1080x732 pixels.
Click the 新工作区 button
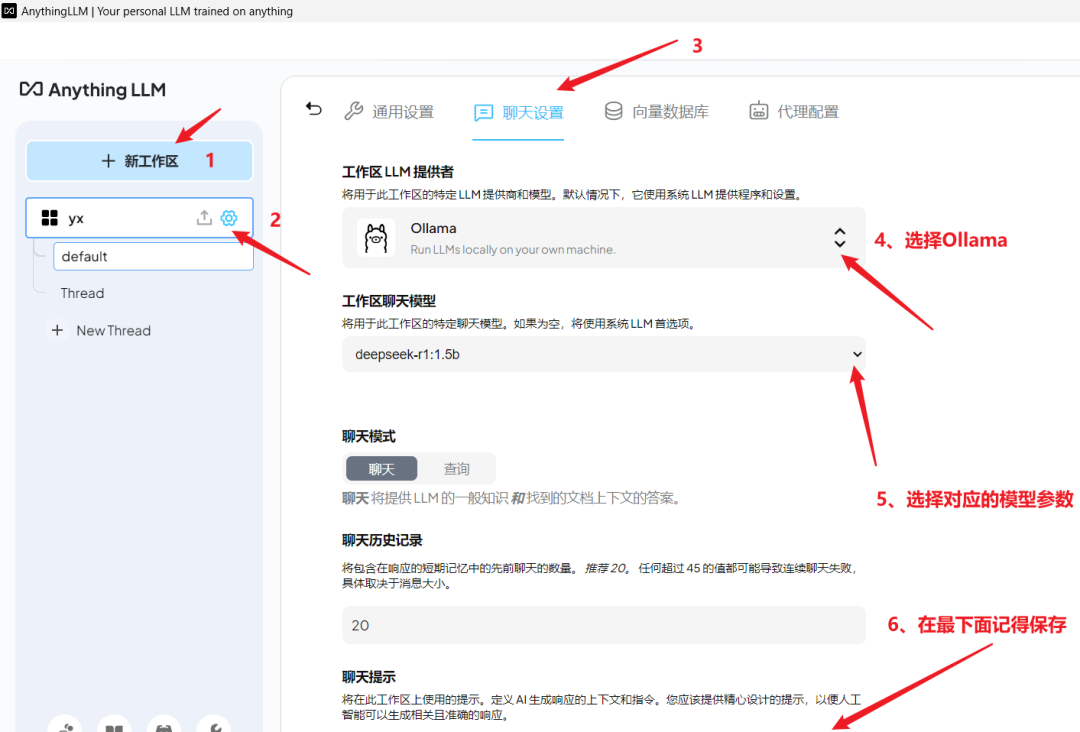click(138, 160)
